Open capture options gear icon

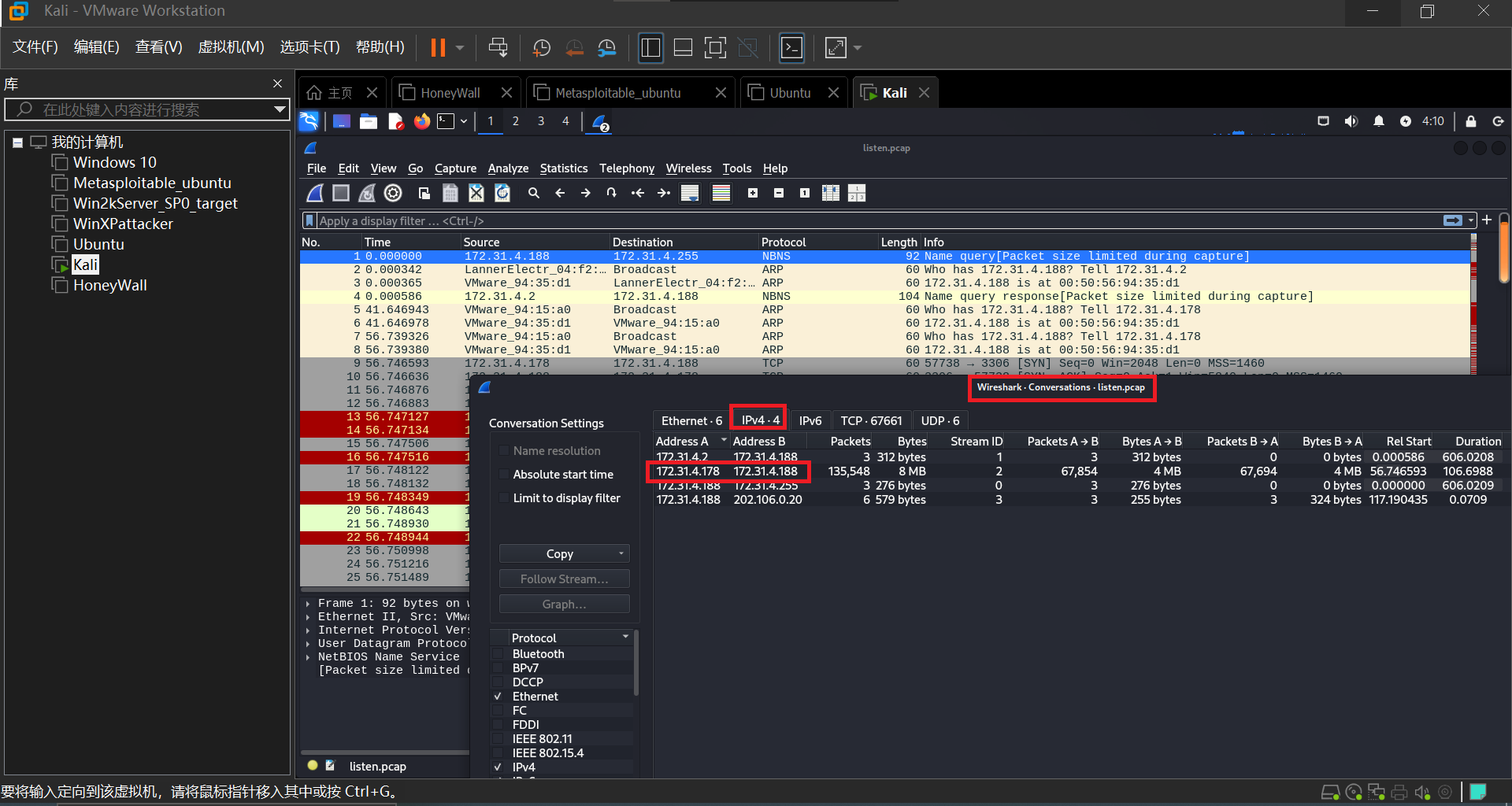(x=393, y=193)
